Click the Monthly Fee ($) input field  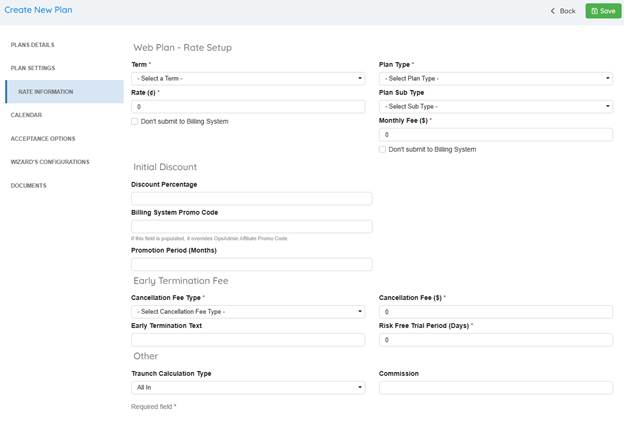496,135
